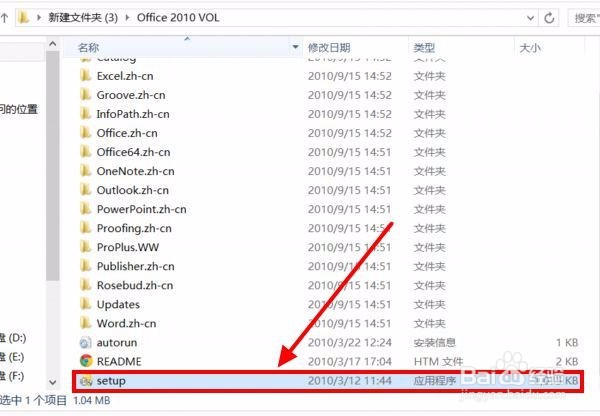Select the README file name
Viewport: 600px width, 416px height.
click(x=119, y=362)
